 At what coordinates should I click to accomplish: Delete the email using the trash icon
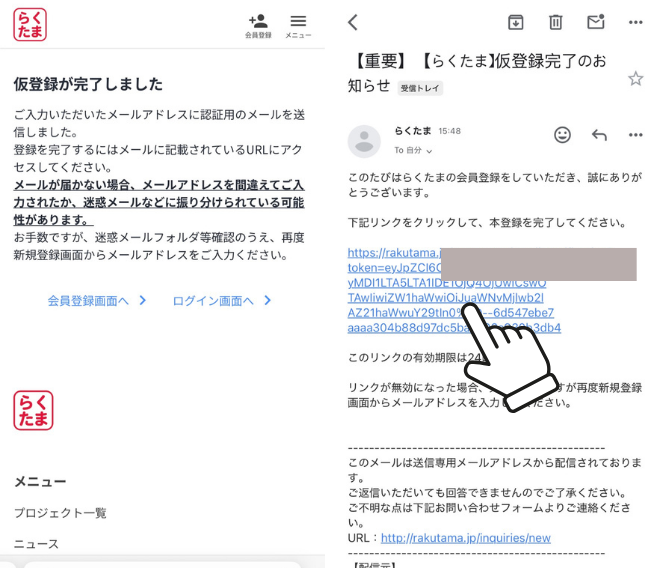point(556,22)
